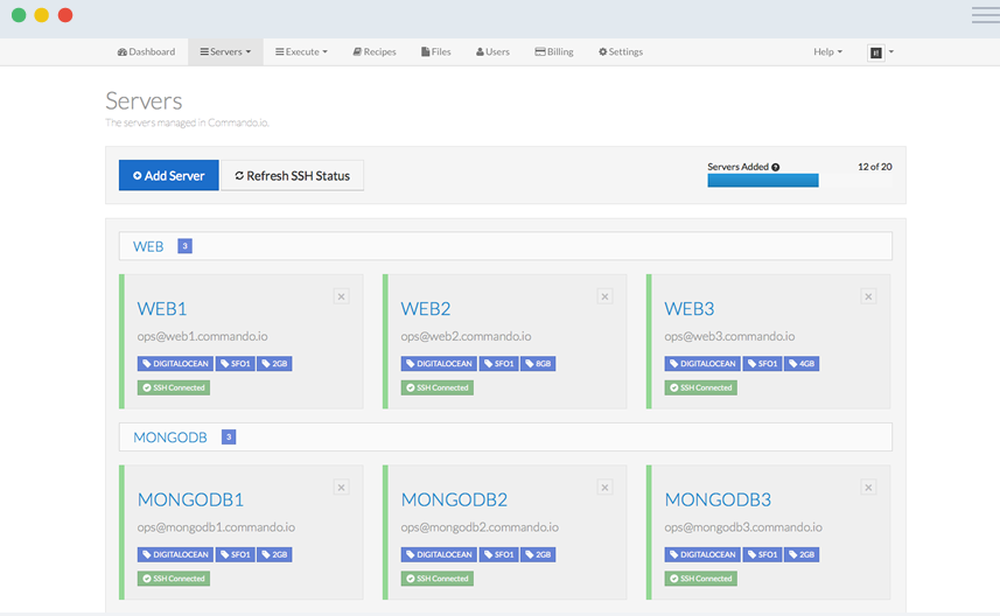Open the Billing page
1000x616 pixels.
554,52
